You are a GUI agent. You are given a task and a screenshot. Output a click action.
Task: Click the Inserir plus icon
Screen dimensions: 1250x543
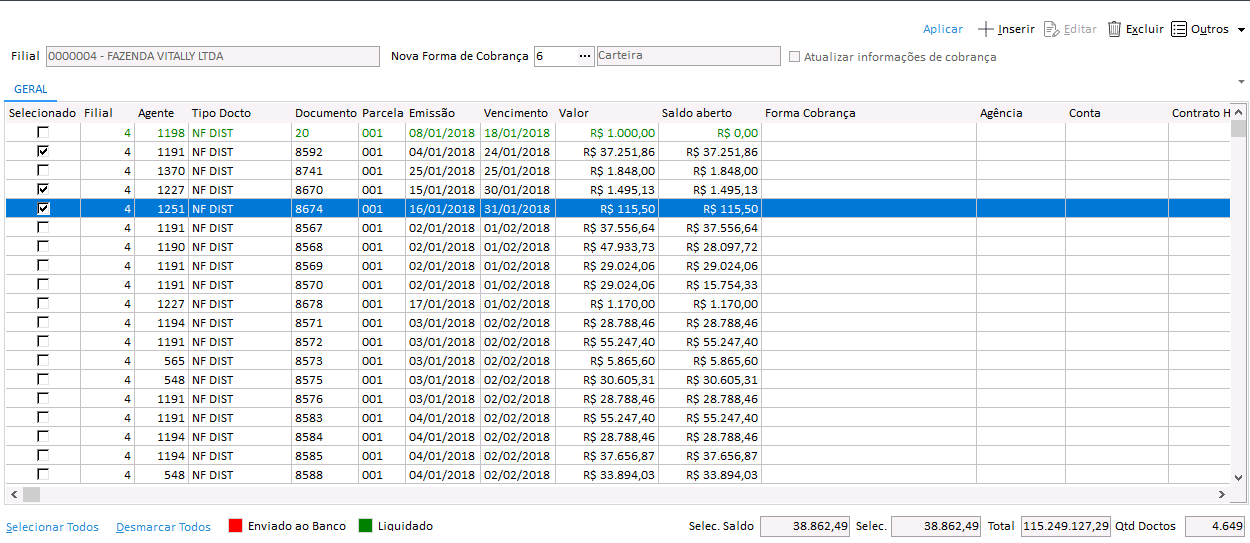coord(986,29)
